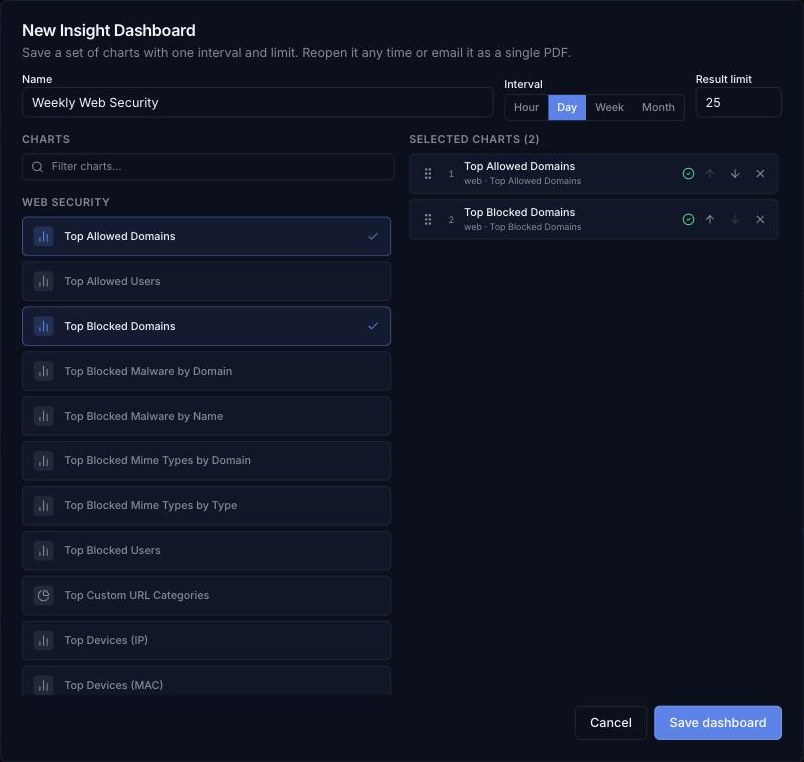Cancel the new dashboard dialog

610,723
